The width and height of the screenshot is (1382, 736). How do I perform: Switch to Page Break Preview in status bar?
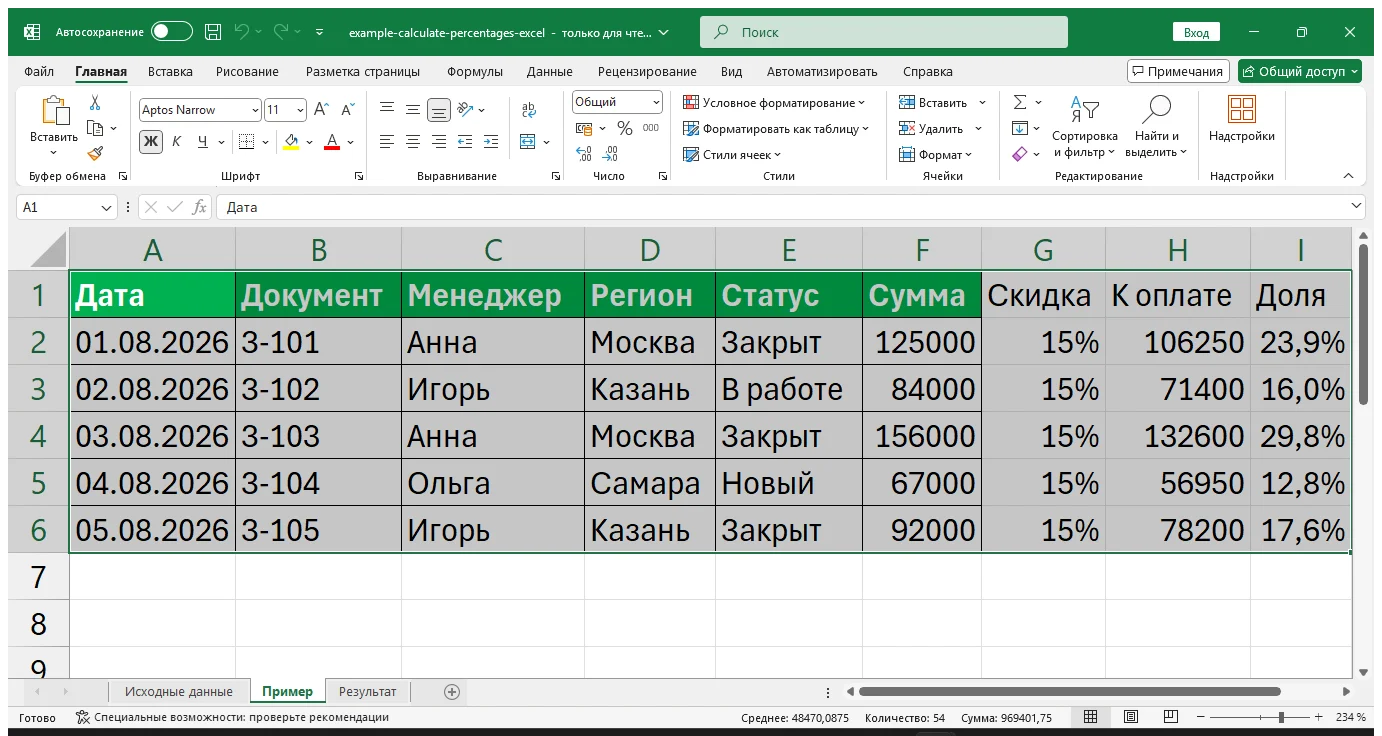(x=1169, y=717)
